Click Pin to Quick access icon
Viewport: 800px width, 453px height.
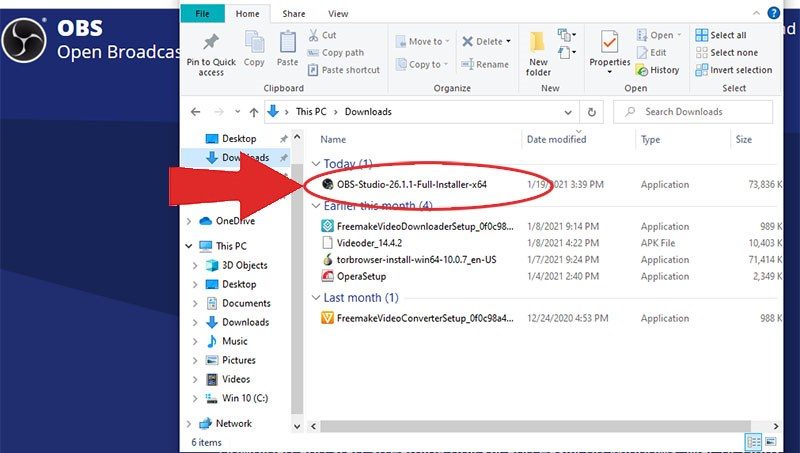[x=211, y=42]
